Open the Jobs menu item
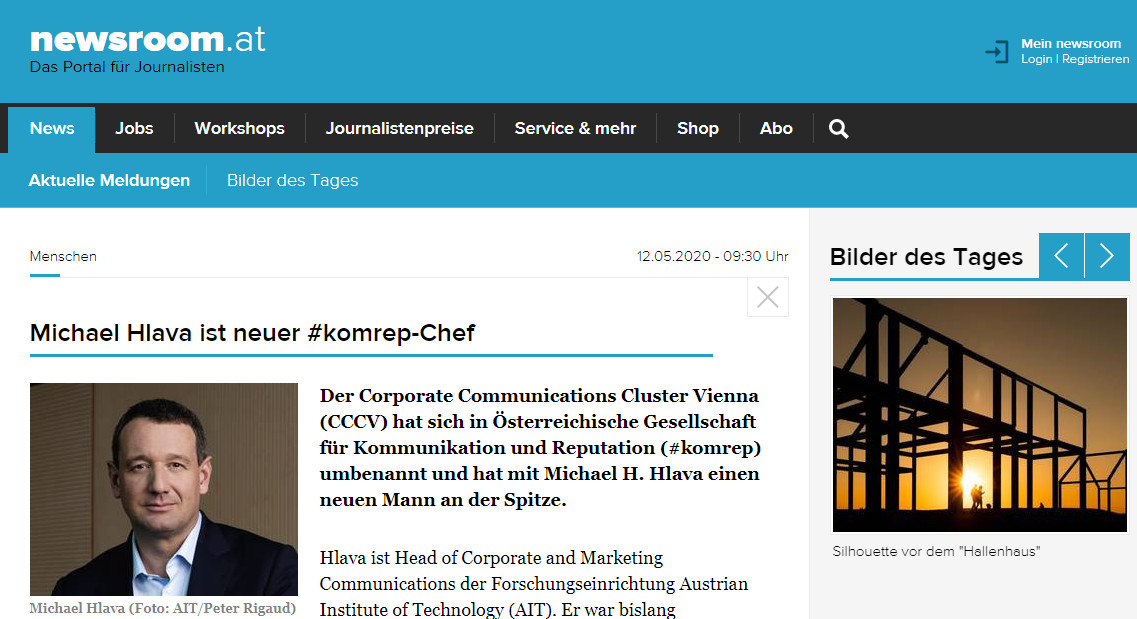The image size is (1137, 619). (134, 128)
